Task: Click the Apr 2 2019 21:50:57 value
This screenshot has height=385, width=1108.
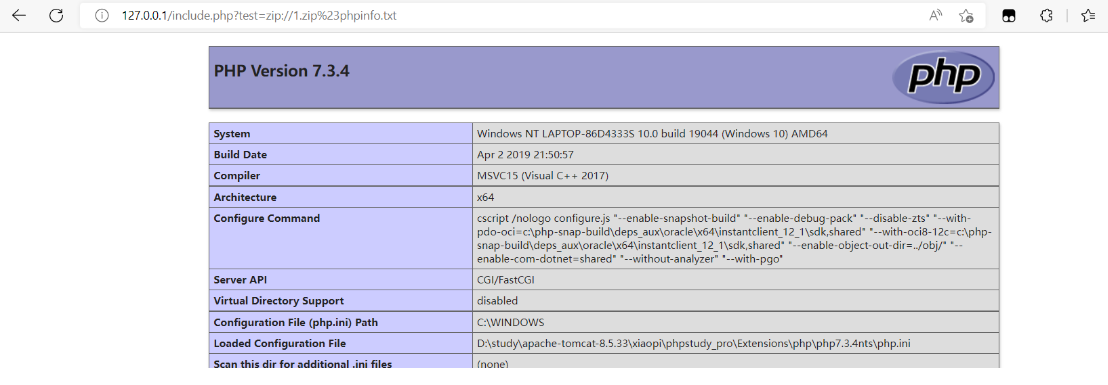Action: (525, 154)
